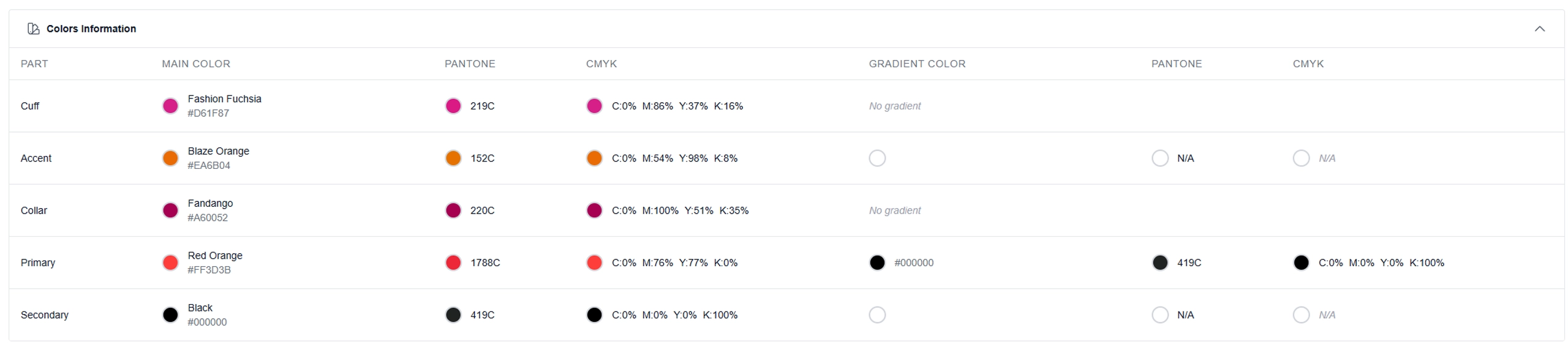Click the #000000 gradient swatch for Primary
This screenshot has height=350, width=1568.
tap(877, 262)
